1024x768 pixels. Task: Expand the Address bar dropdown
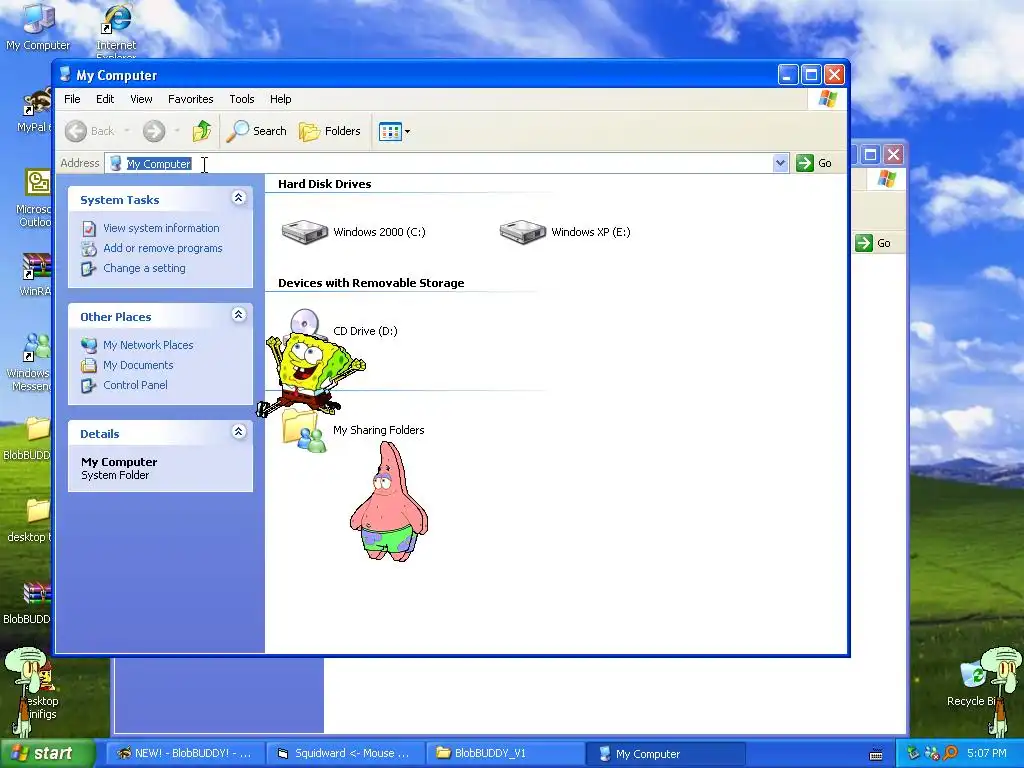tap(780, 163)
